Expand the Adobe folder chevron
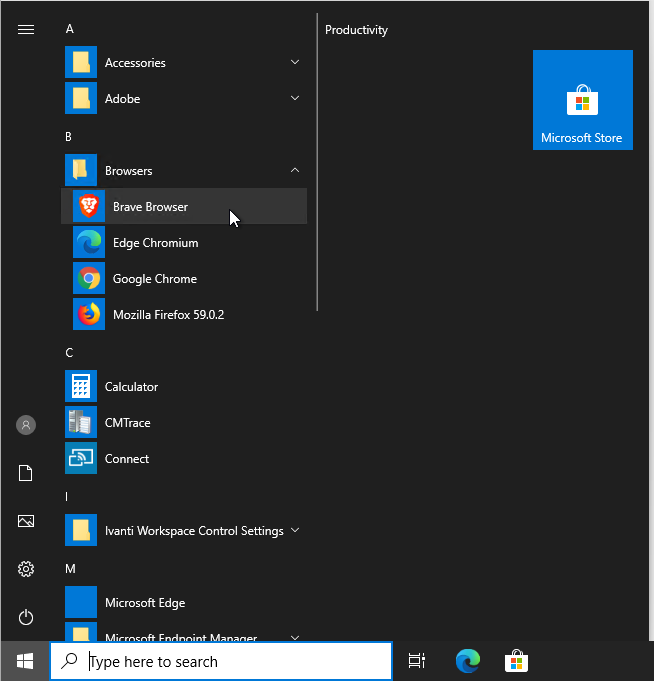 (x=295, y=98)
